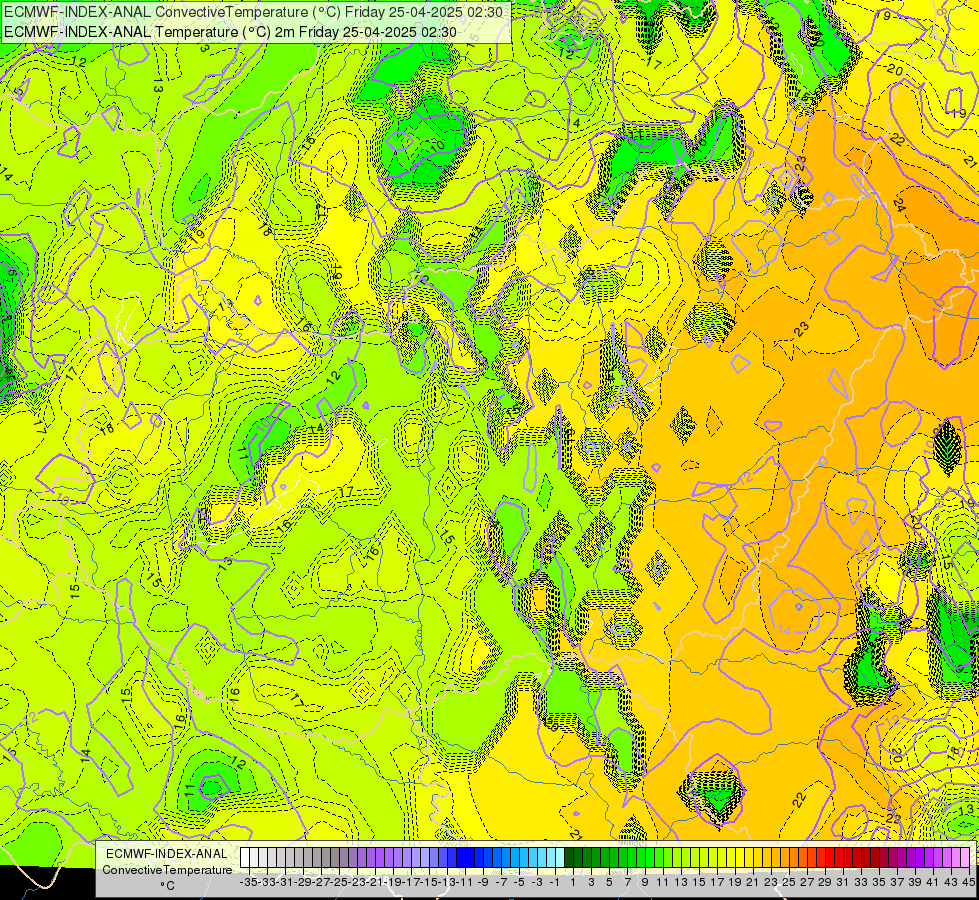The height and width of the screenshot is (900, 979).
Task: Click the legend scale value -31
Action: 285,882
